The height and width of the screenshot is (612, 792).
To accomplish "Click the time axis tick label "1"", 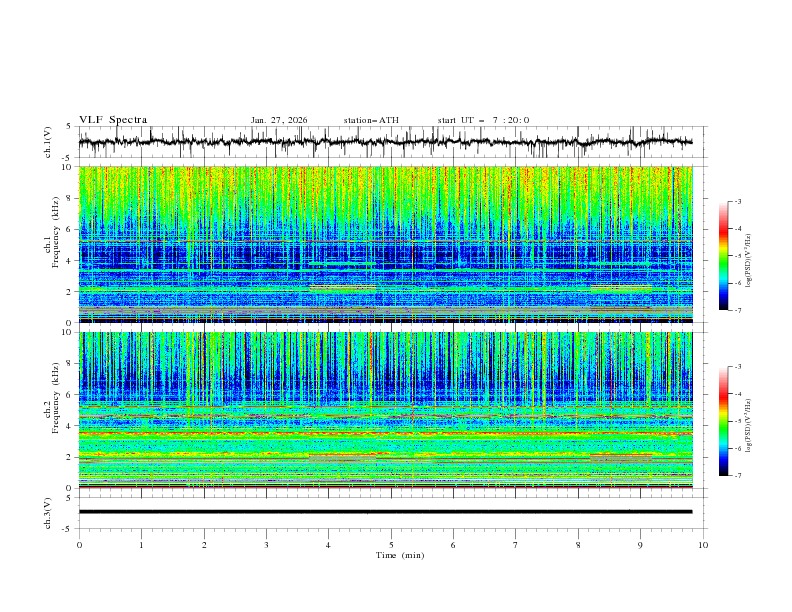I will 142,545.
